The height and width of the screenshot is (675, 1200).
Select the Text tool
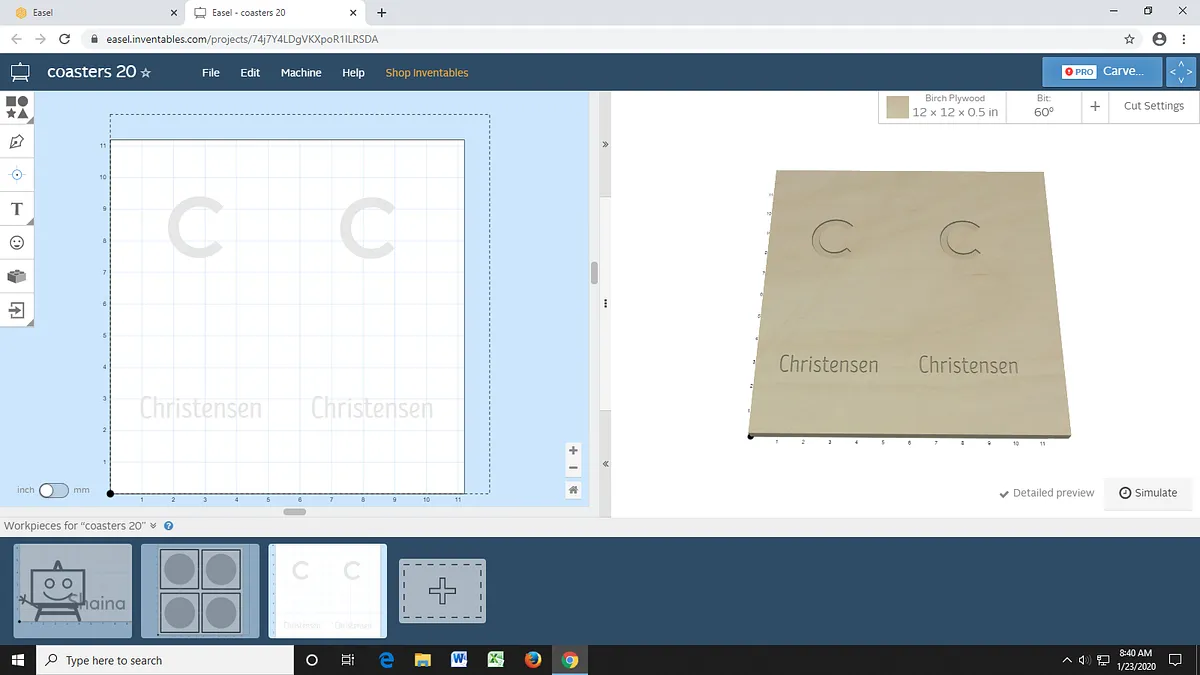click(17, 209)
